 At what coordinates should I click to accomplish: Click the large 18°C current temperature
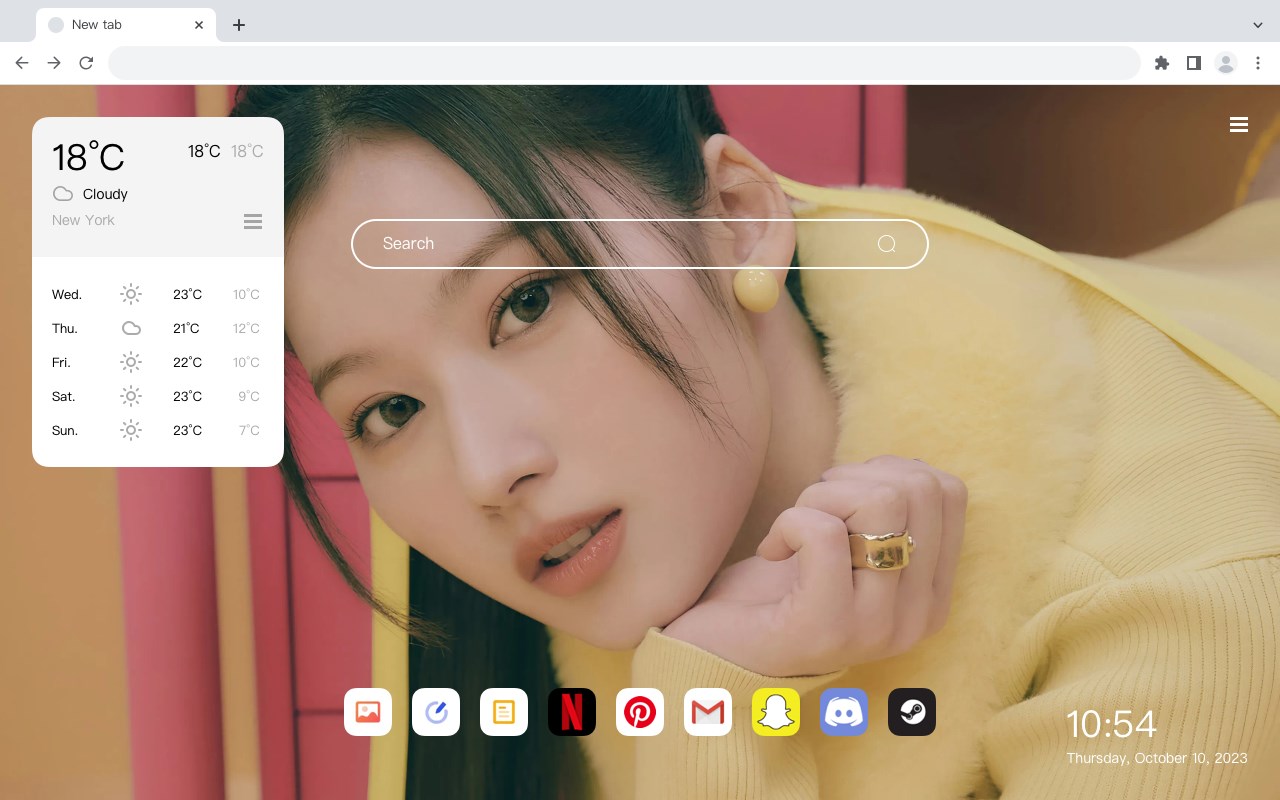[88, 157]
